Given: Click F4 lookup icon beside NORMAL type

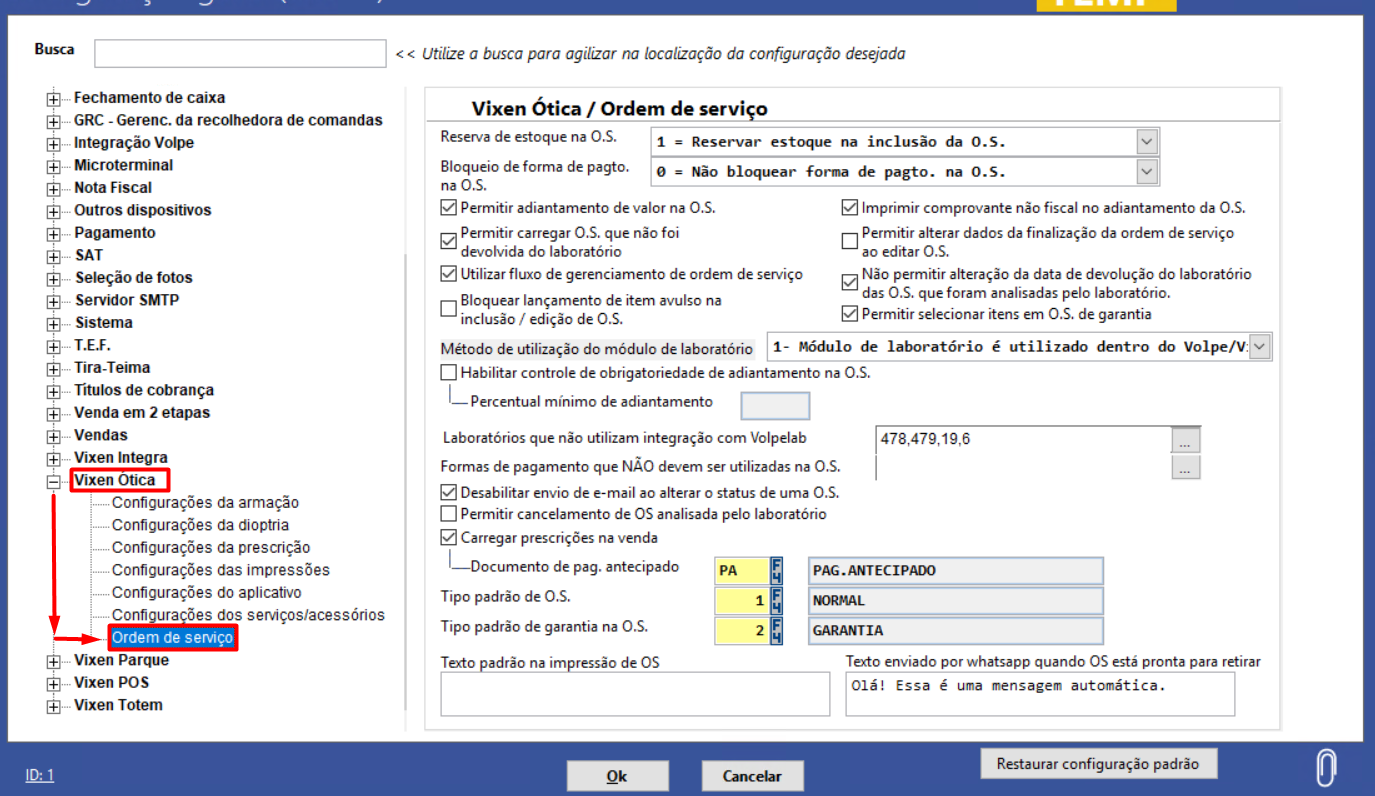Looking at the screenshot, I should [x=777, y=601].
